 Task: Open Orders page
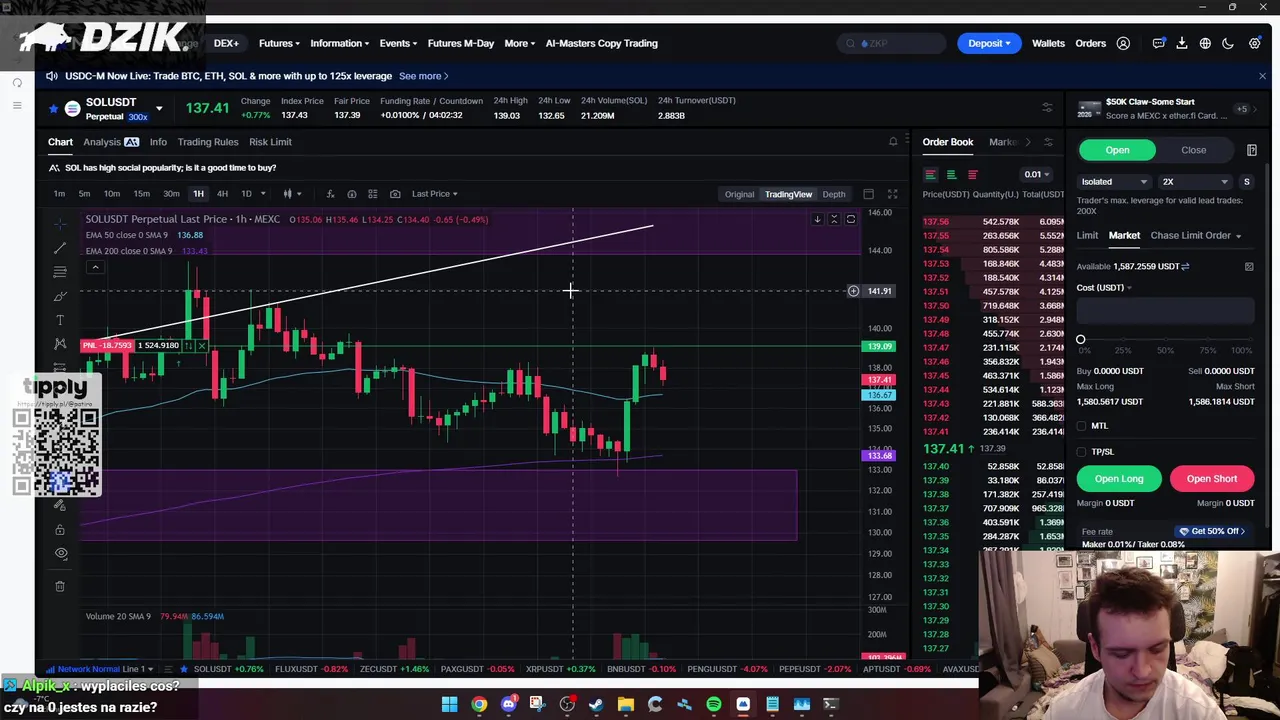[x=1090, y=43]
